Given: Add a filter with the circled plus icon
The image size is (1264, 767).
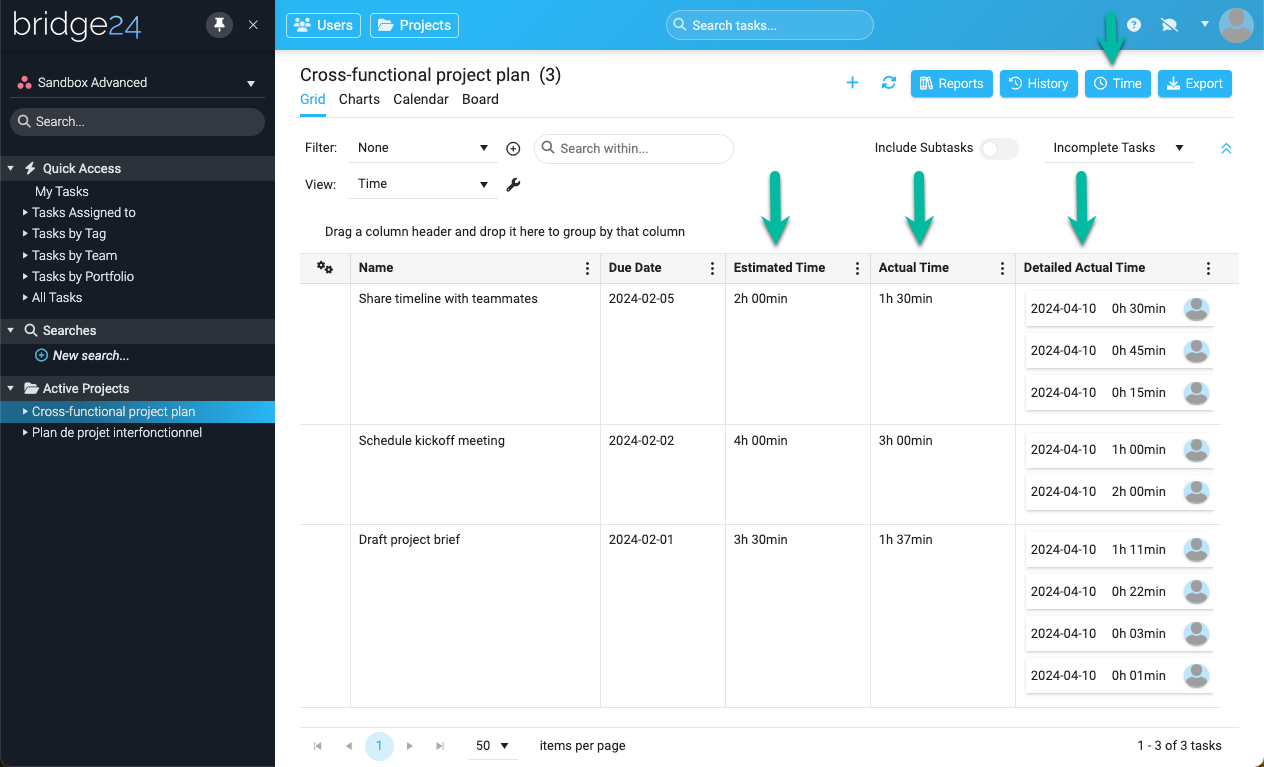Looking at the screenshot, I should pos(513,148).
